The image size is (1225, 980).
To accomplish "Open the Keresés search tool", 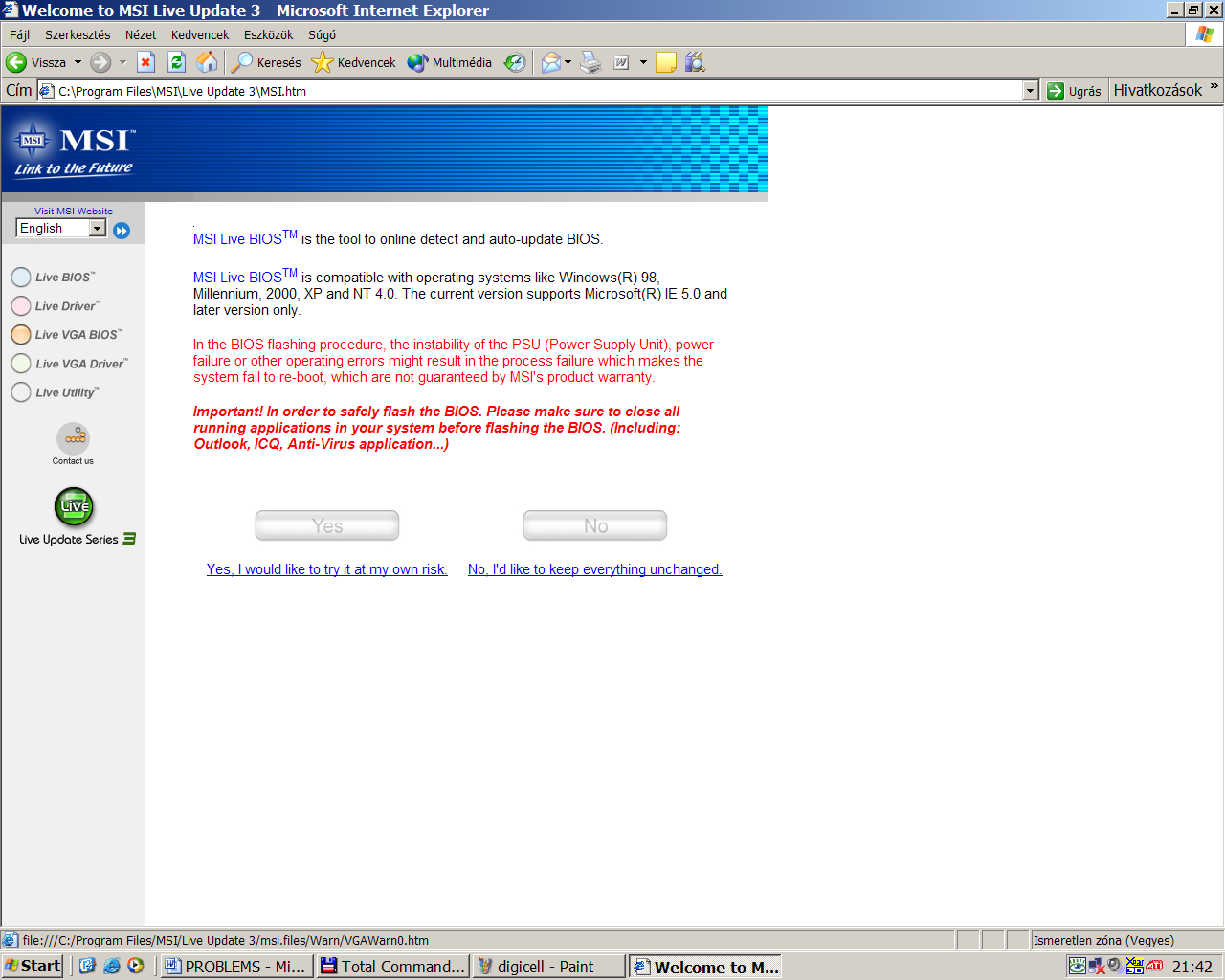I will pos(267,62).
